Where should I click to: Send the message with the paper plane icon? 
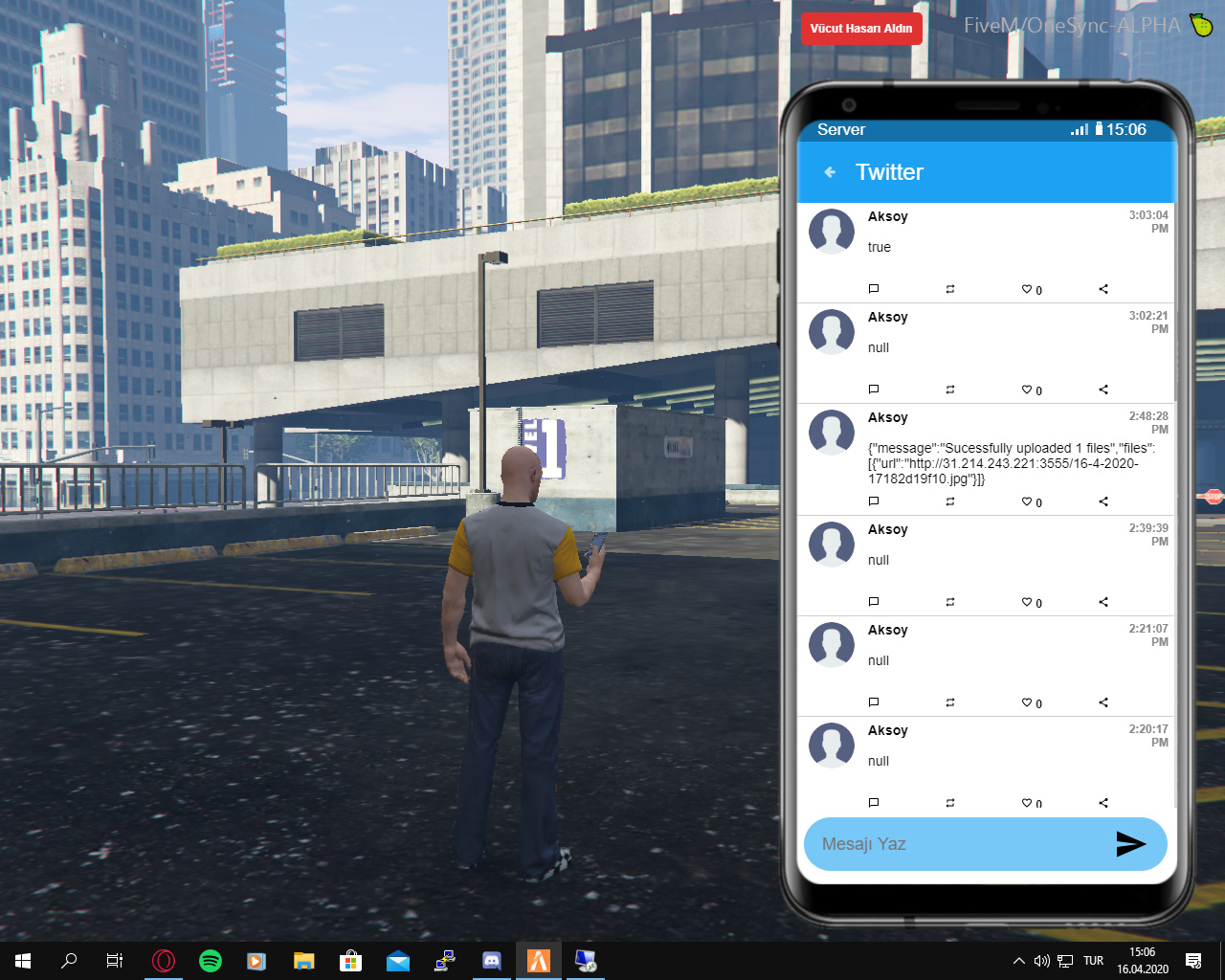1130,843
